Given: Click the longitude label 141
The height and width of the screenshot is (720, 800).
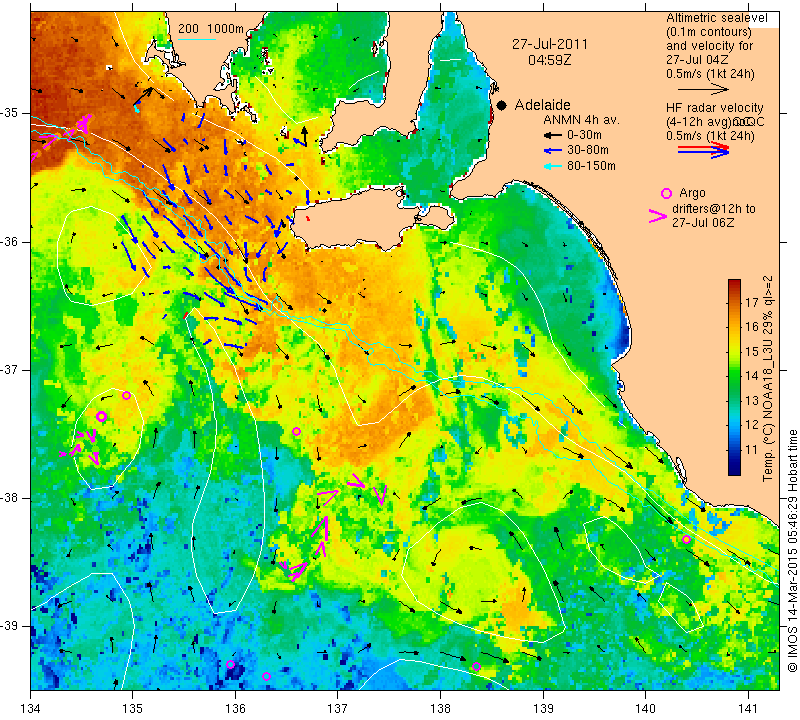Looking at the screenshot, I should click(x=748, y=709).
